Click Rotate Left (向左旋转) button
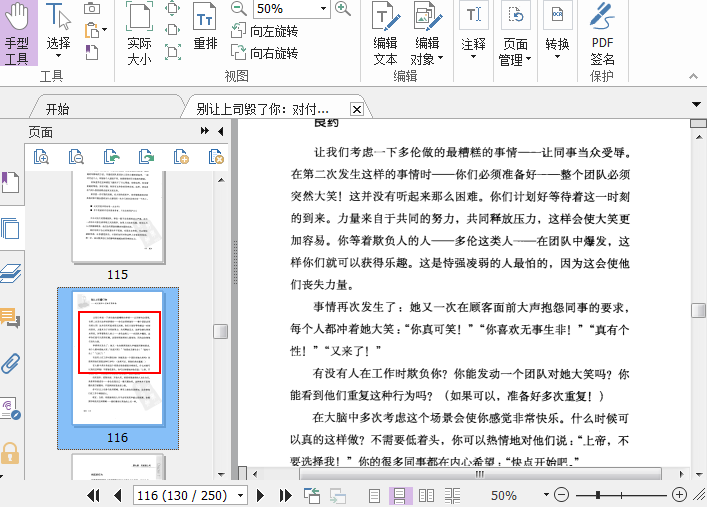Image resolution: width=707 pixels, height=507 pixels. pyautogui.click(x=266, y=32)
